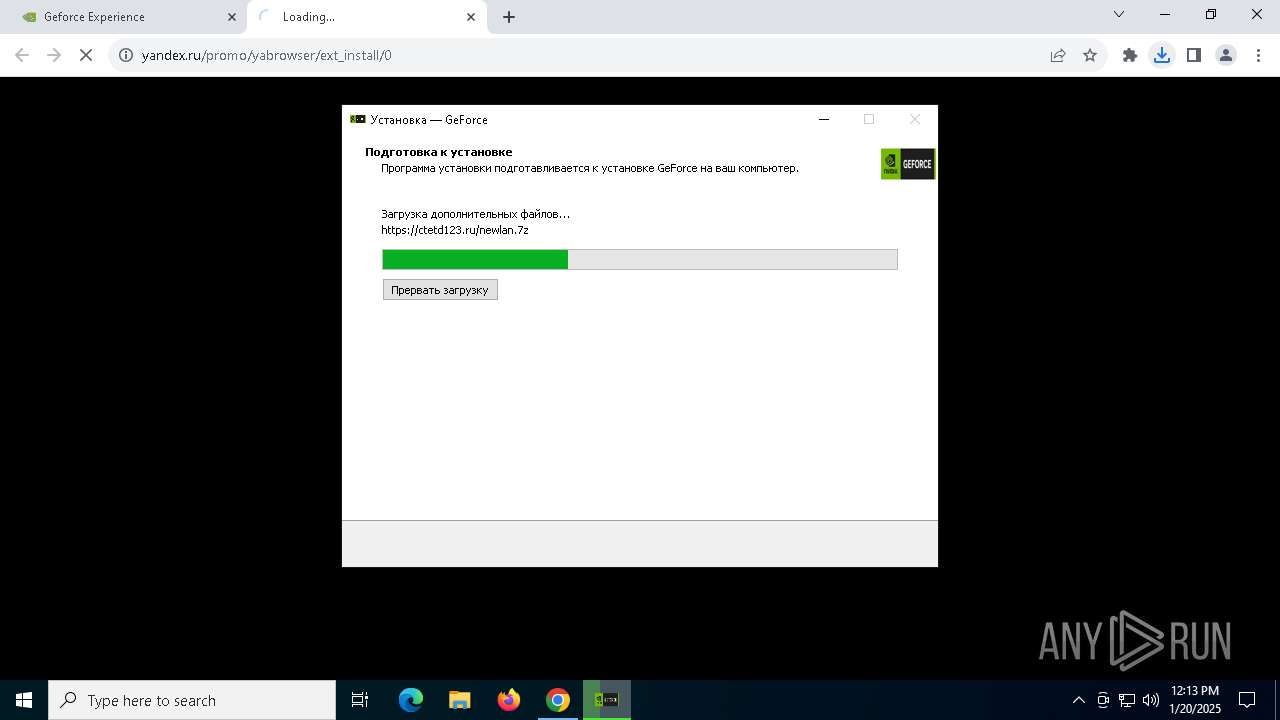This screenshot has height=720, width=1280.
Task: Stop loading the page
Action: [86, 55]
